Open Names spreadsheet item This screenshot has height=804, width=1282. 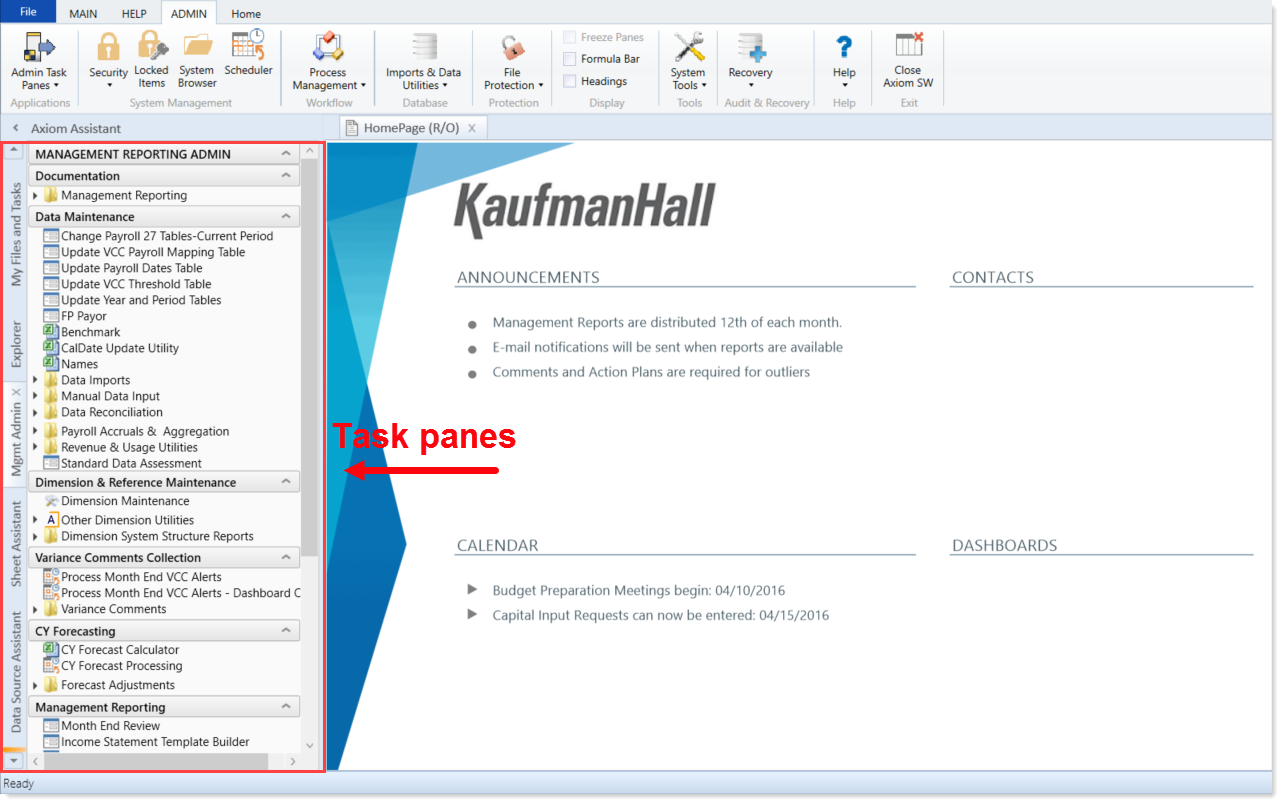(x=71, y=364)
